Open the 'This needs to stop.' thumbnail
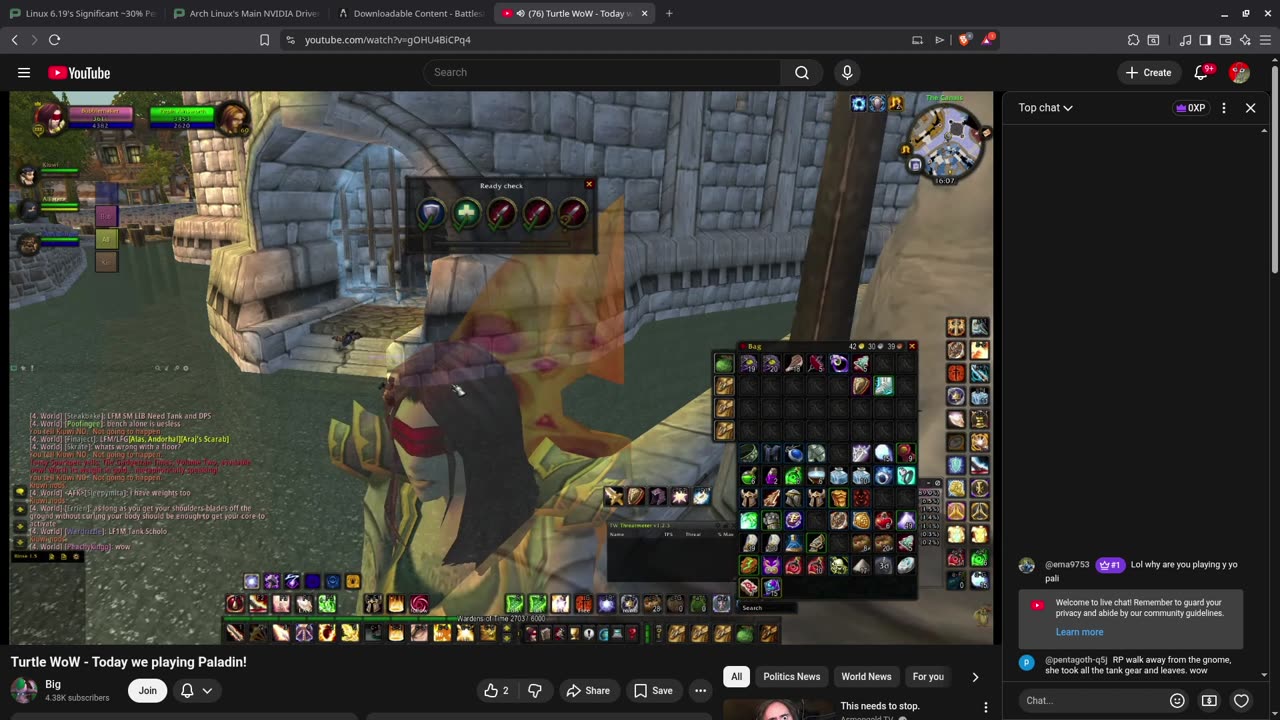Viewport: 1280px width, 720px height. [778, 709]
